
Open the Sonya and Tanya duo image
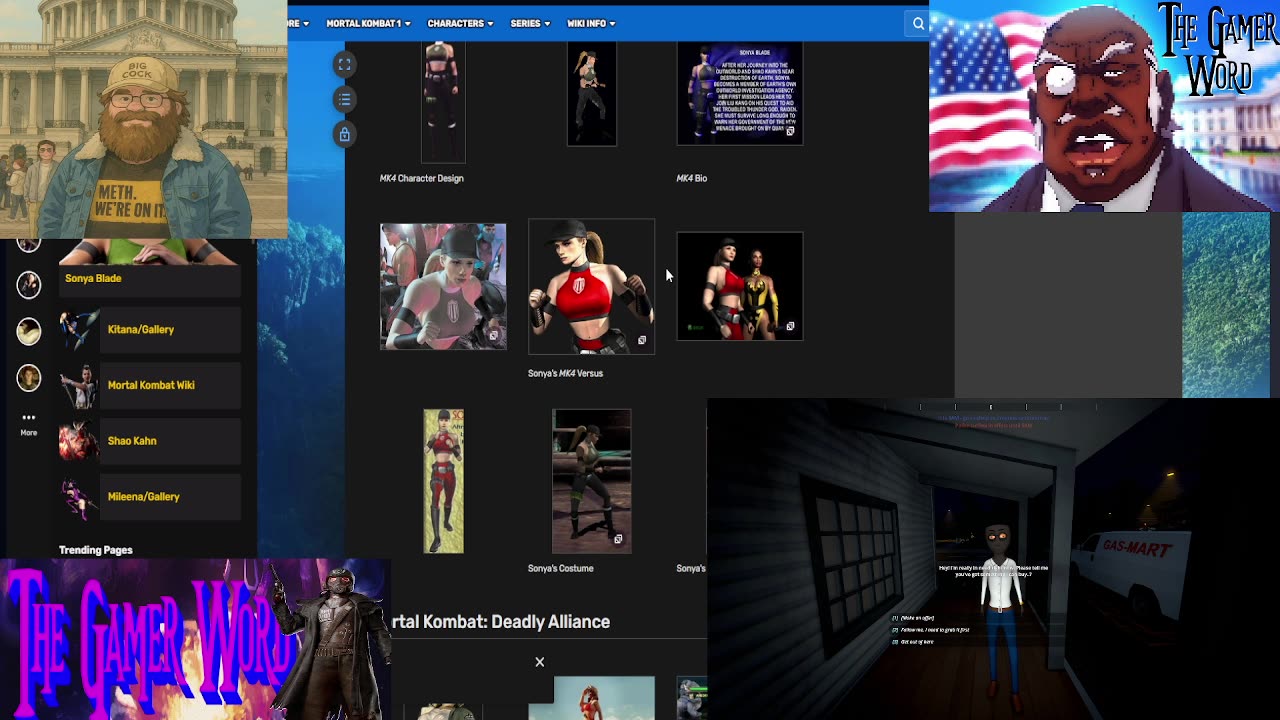click(740, 286)
